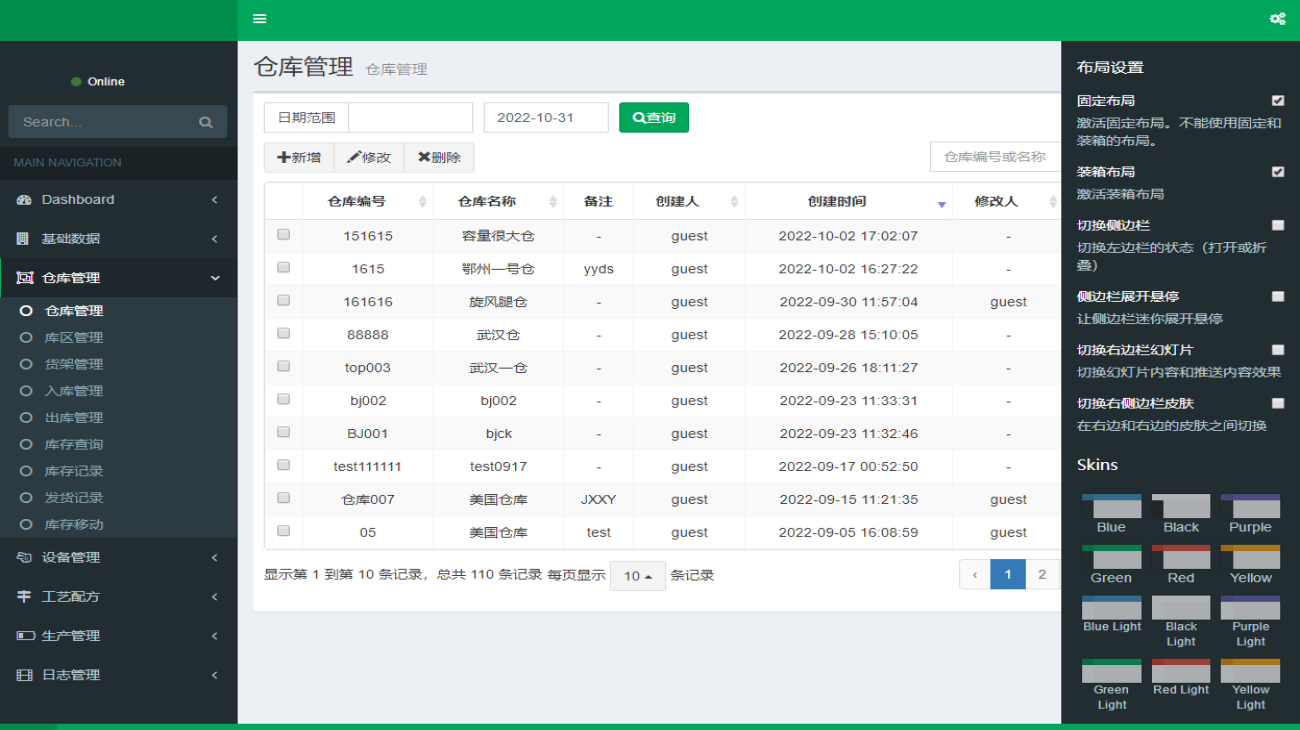Click the 新增 add button
The width and height of the screenshot is (1300, 730).
click(x=299, y=158)
